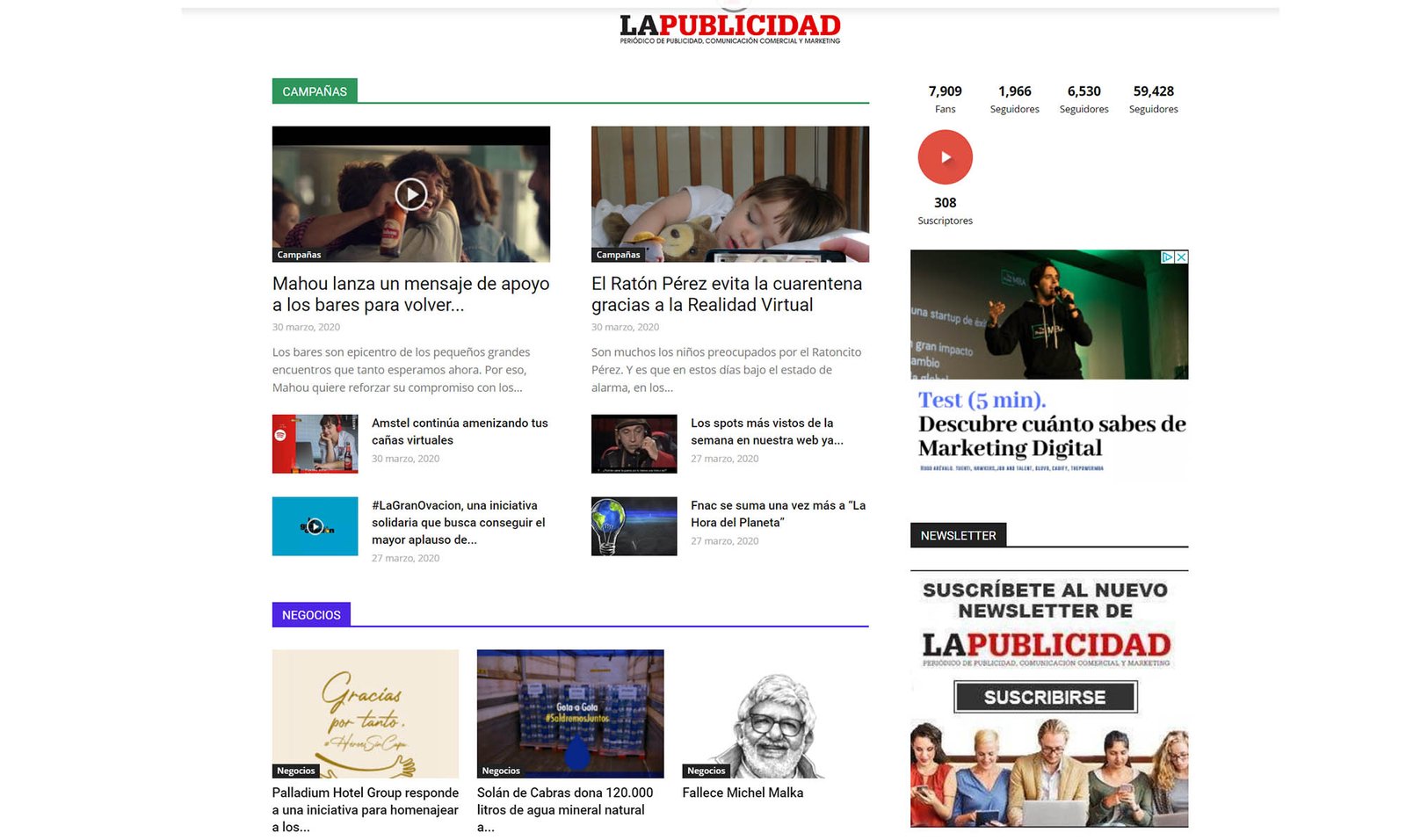The width and height of the screenshot is (1406, 840).
Task: Open the 7,909 Fans social counter
Action: coord(945,98)
